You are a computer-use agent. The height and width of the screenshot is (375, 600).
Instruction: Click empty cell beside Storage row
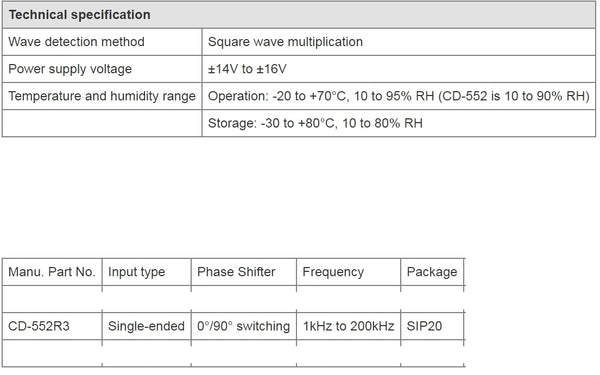point(102,123)
